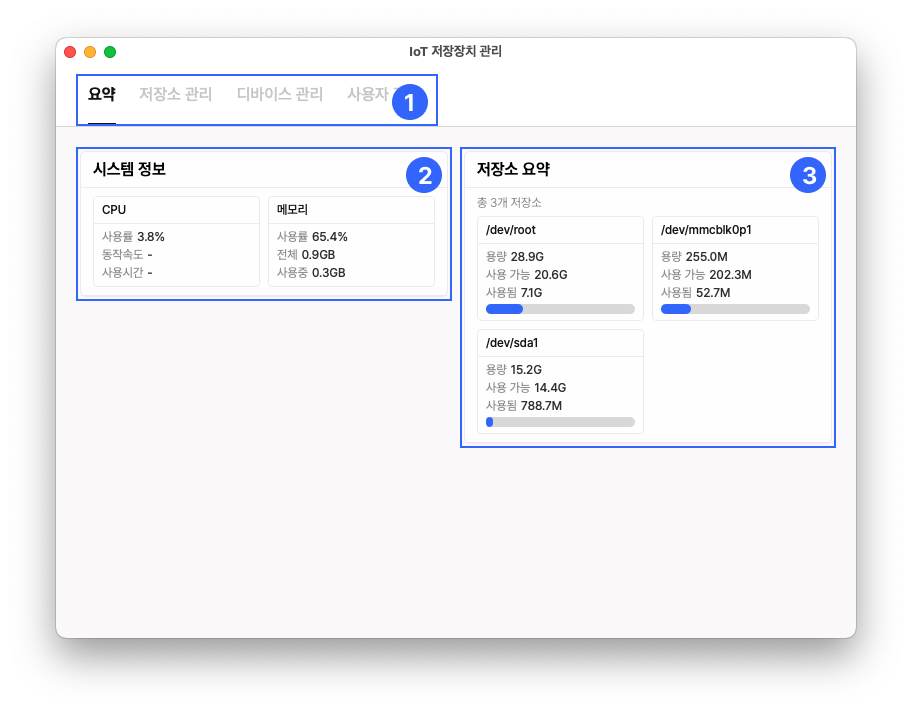Screen dimensions: 912x712
Task: Click 사용됨 788.7M value
Action: (x=542, y=405)
